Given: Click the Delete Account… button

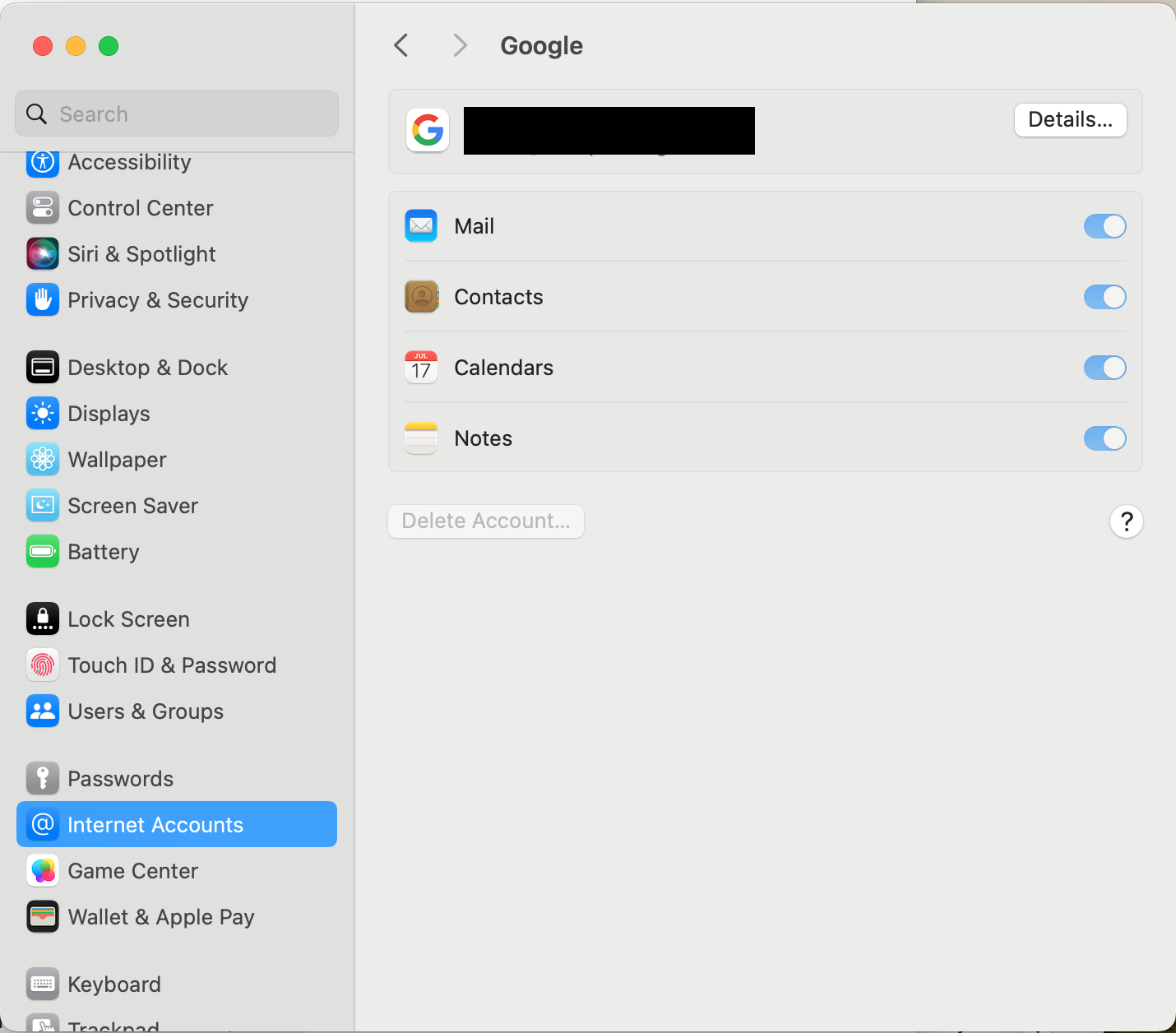Looking at the screenshot, I should coord(486,521).
